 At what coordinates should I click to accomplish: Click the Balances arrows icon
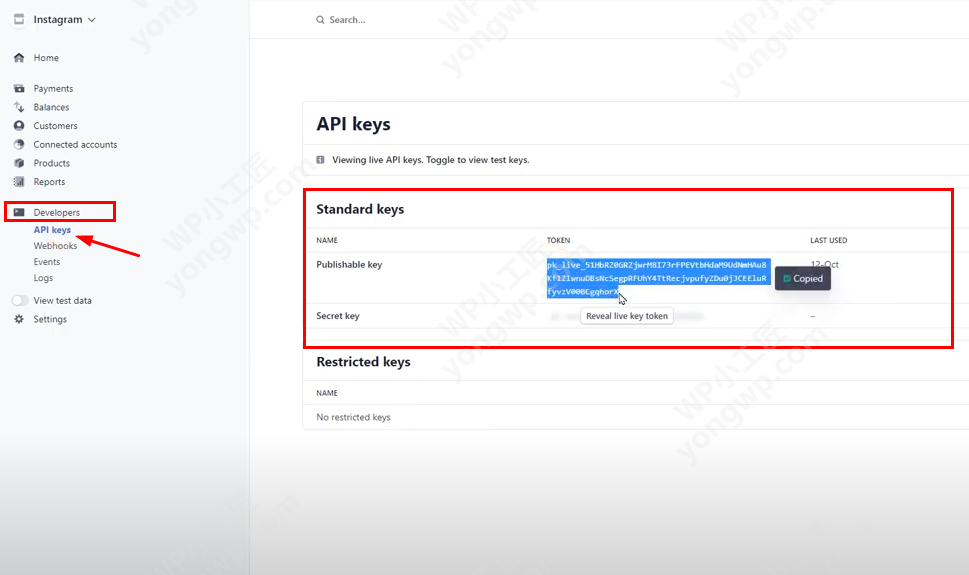19,107
